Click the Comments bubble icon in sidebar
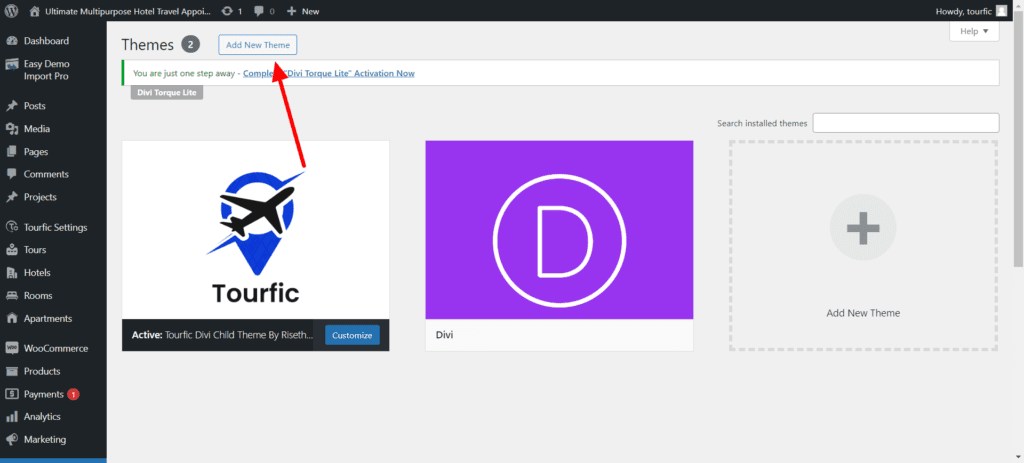Image resolution: width=1024 pixels, height=463 pixels. 11,174
